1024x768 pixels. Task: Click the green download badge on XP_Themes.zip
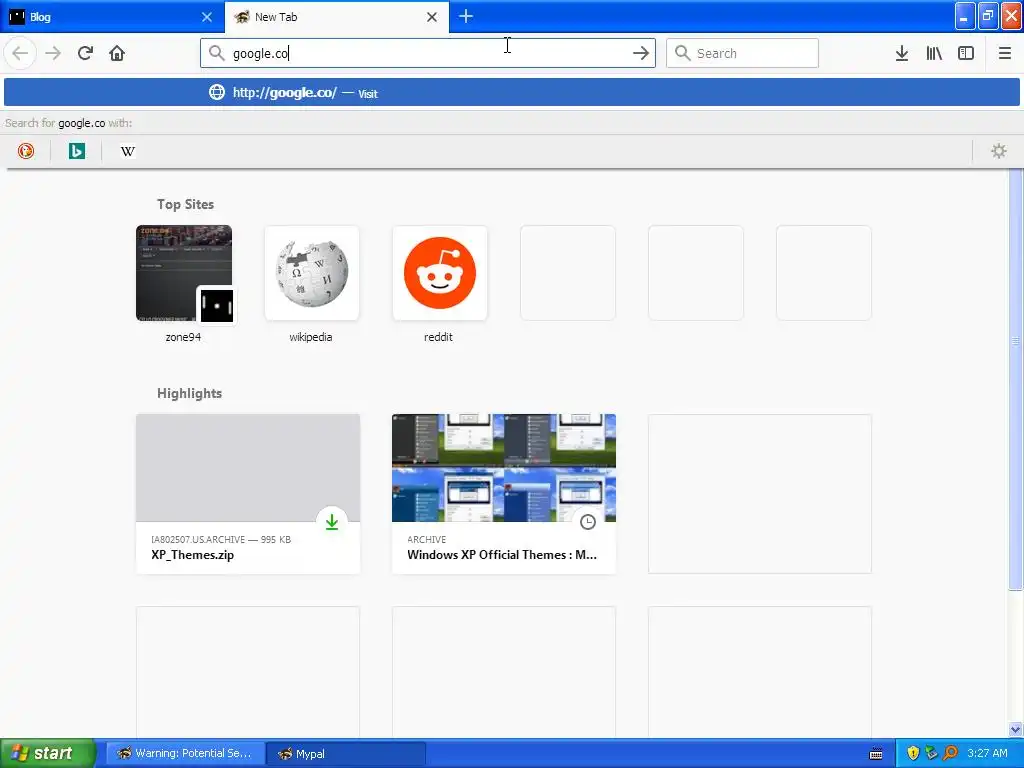(x=332, y=522)
